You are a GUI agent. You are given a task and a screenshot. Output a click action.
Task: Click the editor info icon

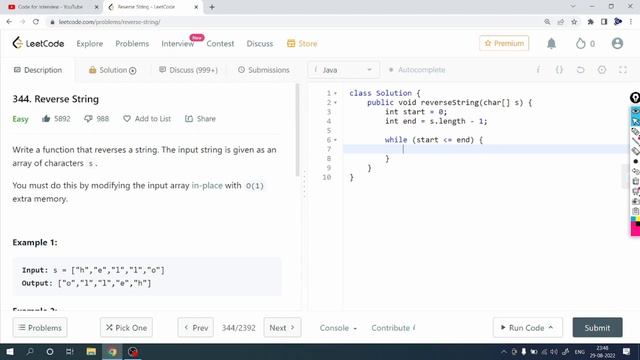point(538,70)
